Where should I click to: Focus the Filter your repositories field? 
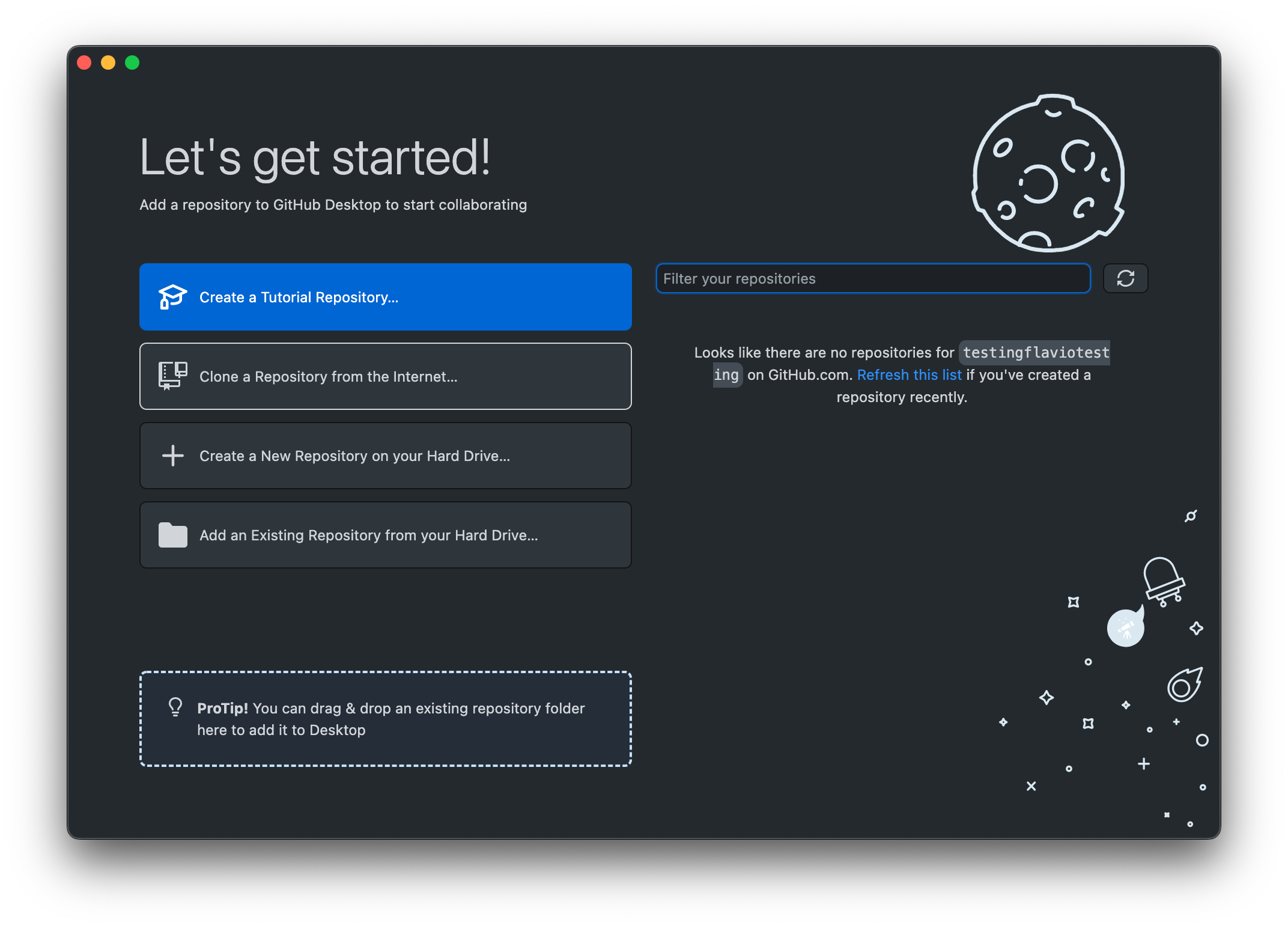[x=872, y=278]
